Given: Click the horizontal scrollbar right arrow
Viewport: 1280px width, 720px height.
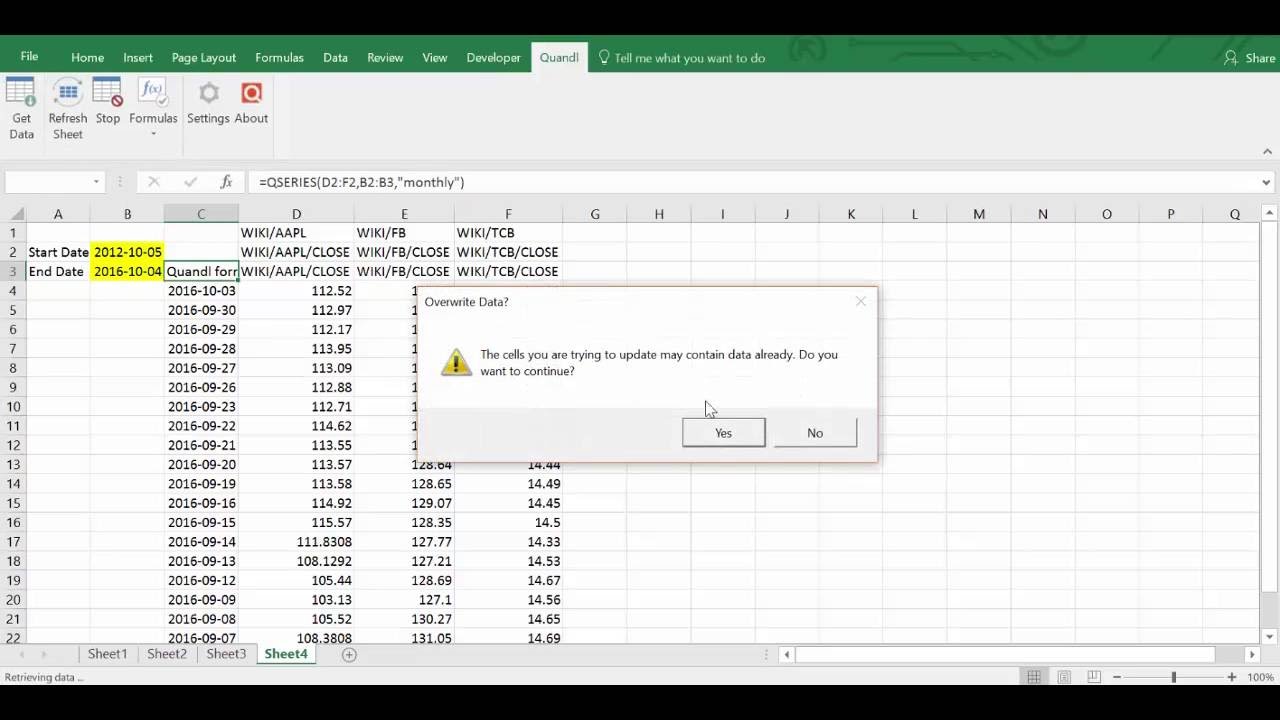Looking at the screenshot, I should pos(1251,654).
